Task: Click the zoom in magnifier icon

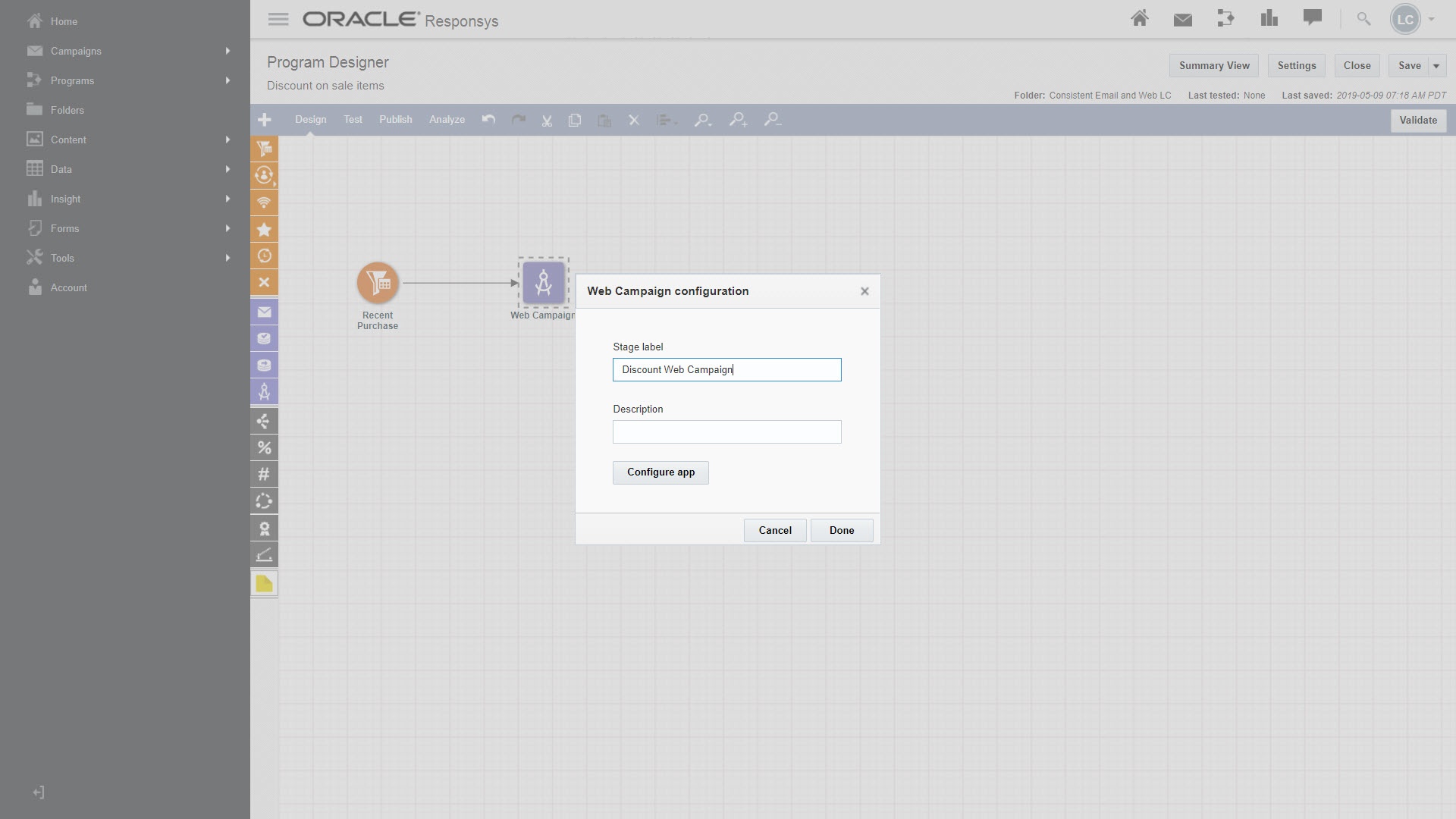Action: point(738,120)
